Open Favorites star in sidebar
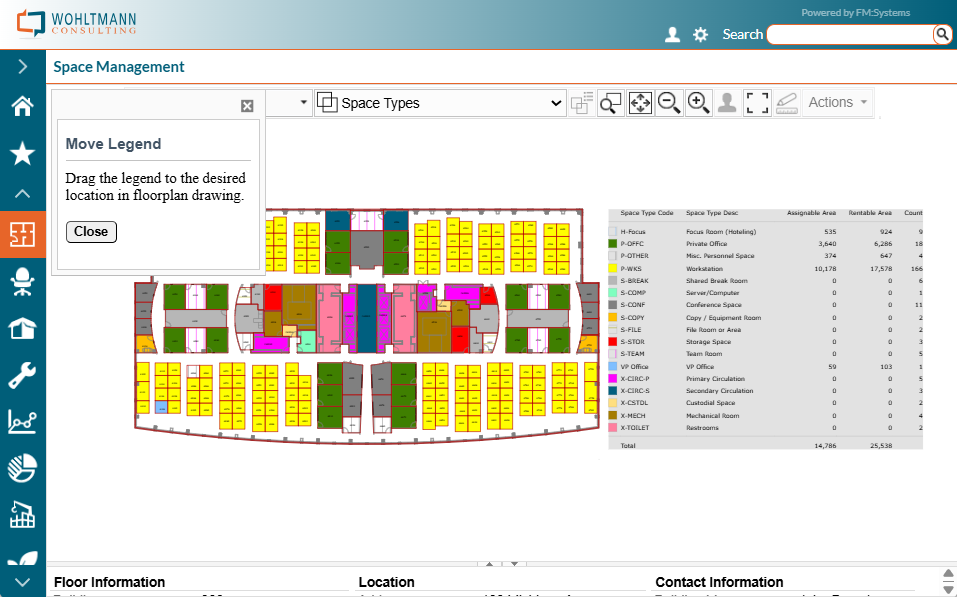Viewport: 957px width, 597px height. pyautogui.click(x=22, y=153)
